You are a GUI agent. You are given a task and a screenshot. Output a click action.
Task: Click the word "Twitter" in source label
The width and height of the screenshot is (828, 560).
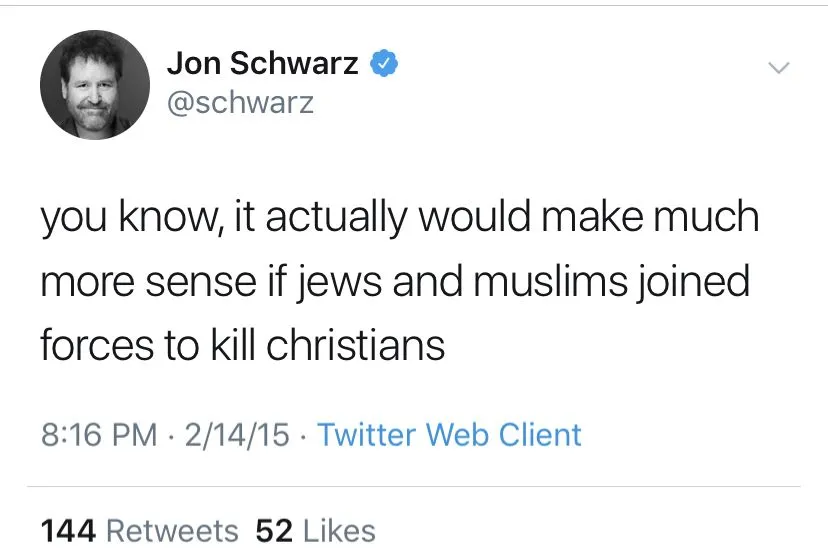point(367,434)
